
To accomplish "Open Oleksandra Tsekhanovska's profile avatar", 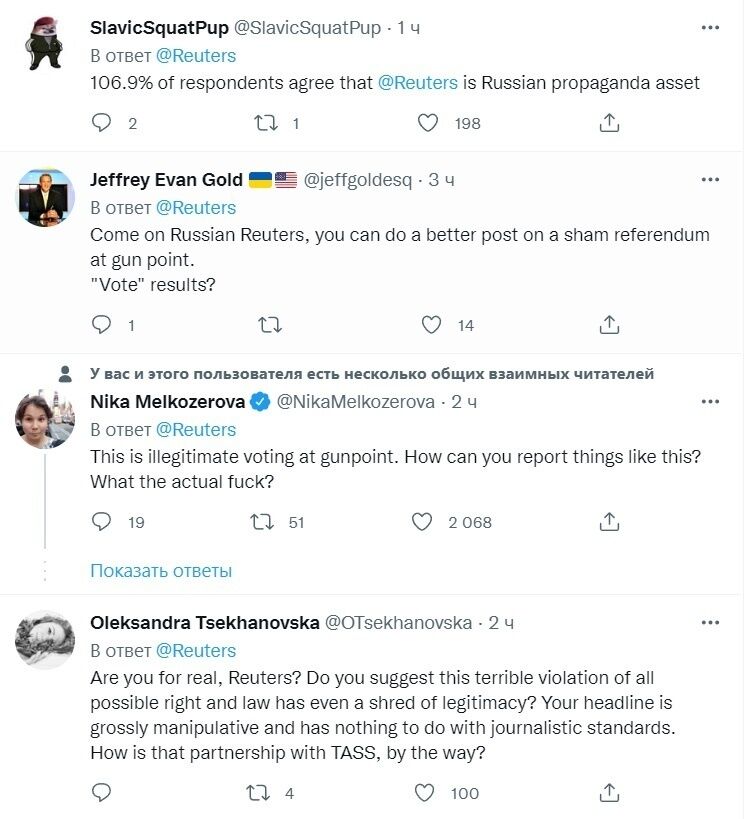I will (x=46, y=639).
